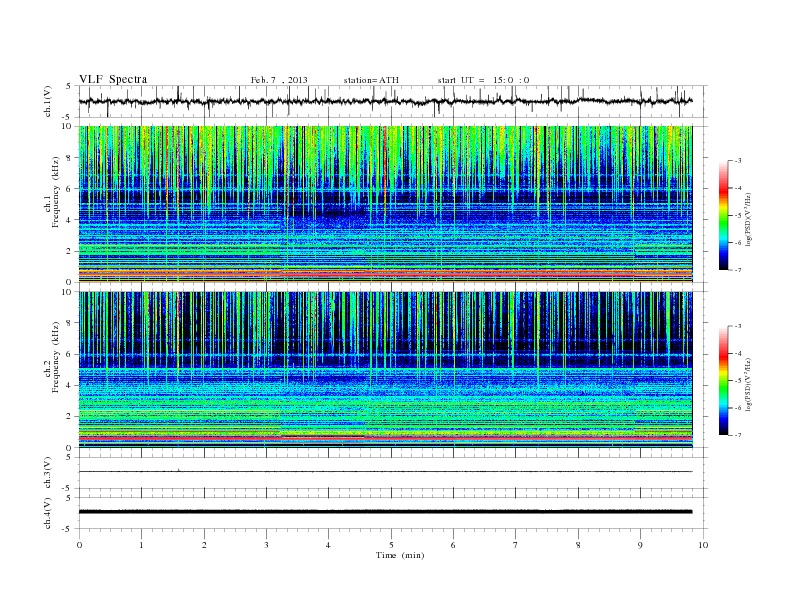Click the "start UT = 15:0:0" header text
The height and width of the screenshot is (612, 792).
tap(483, 80)
